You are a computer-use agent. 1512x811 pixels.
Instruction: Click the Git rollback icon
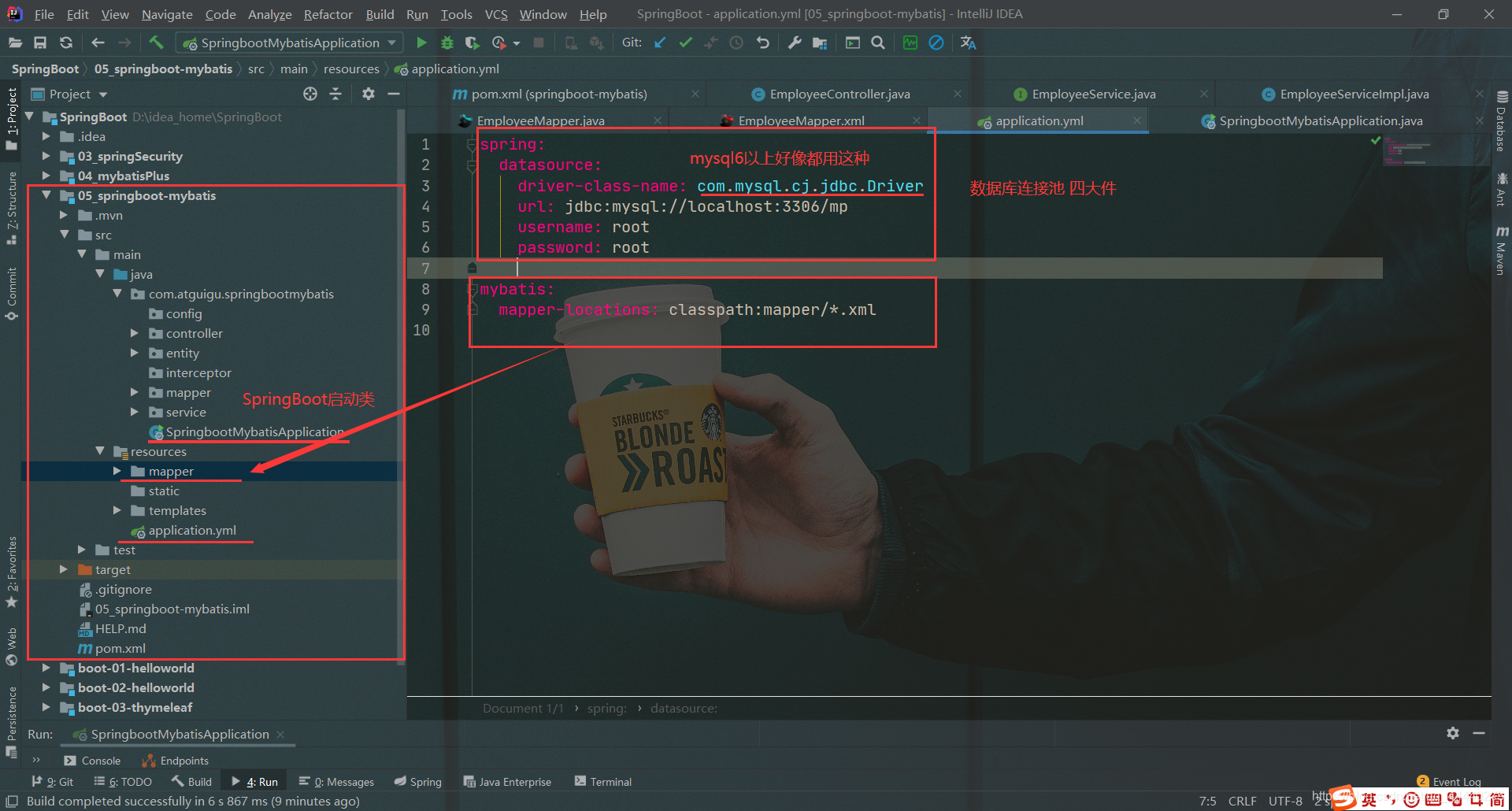click(x=762, y=43)
